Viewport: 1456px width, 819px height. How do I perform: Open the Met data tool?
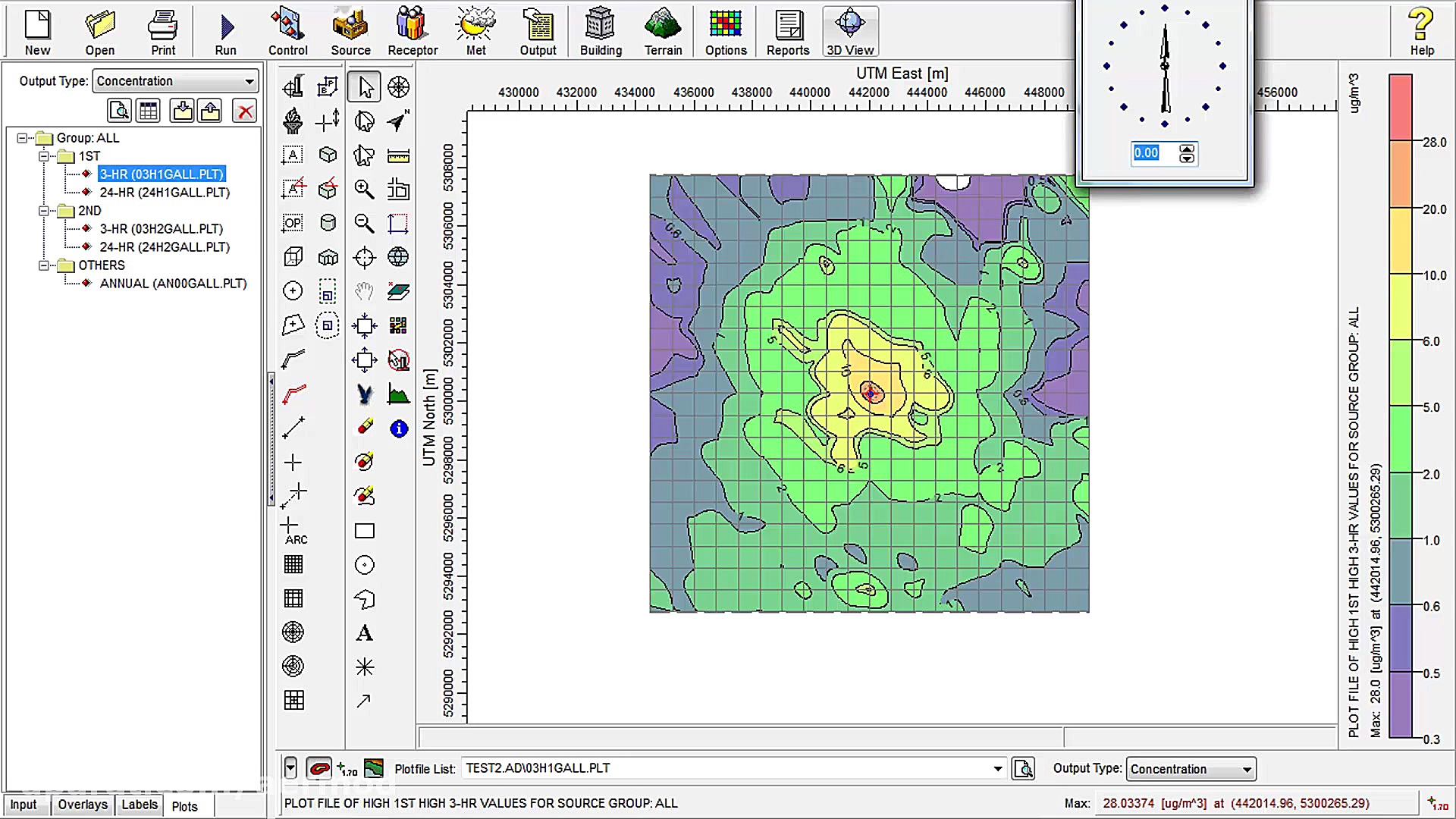pos(475,32)
